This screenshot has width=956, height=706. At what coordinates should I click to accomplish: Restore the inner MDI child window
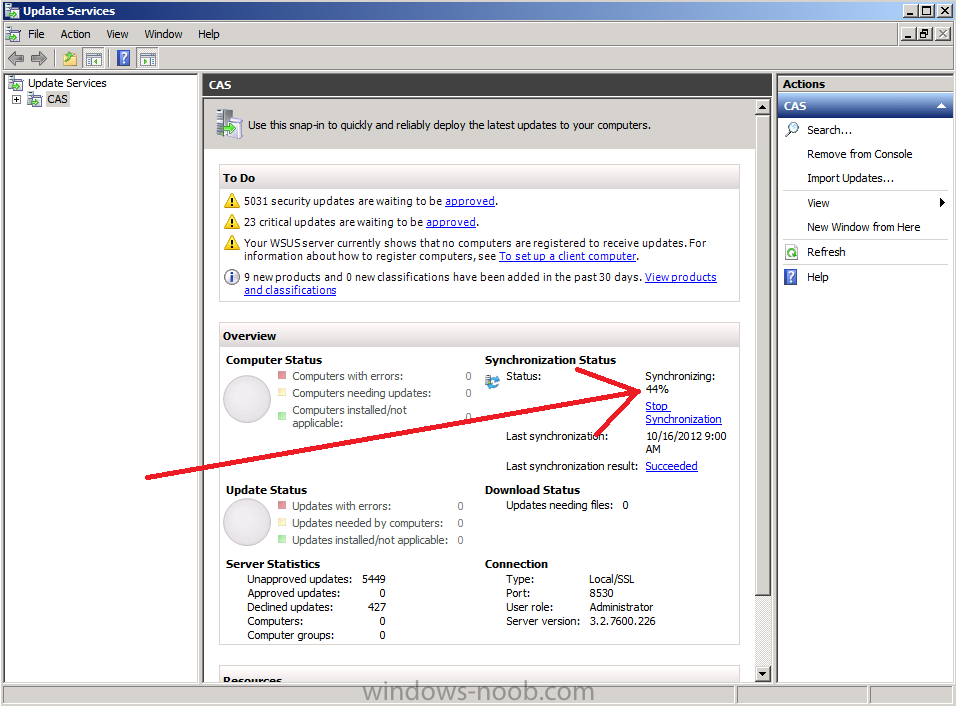click(x=924, y=34)
